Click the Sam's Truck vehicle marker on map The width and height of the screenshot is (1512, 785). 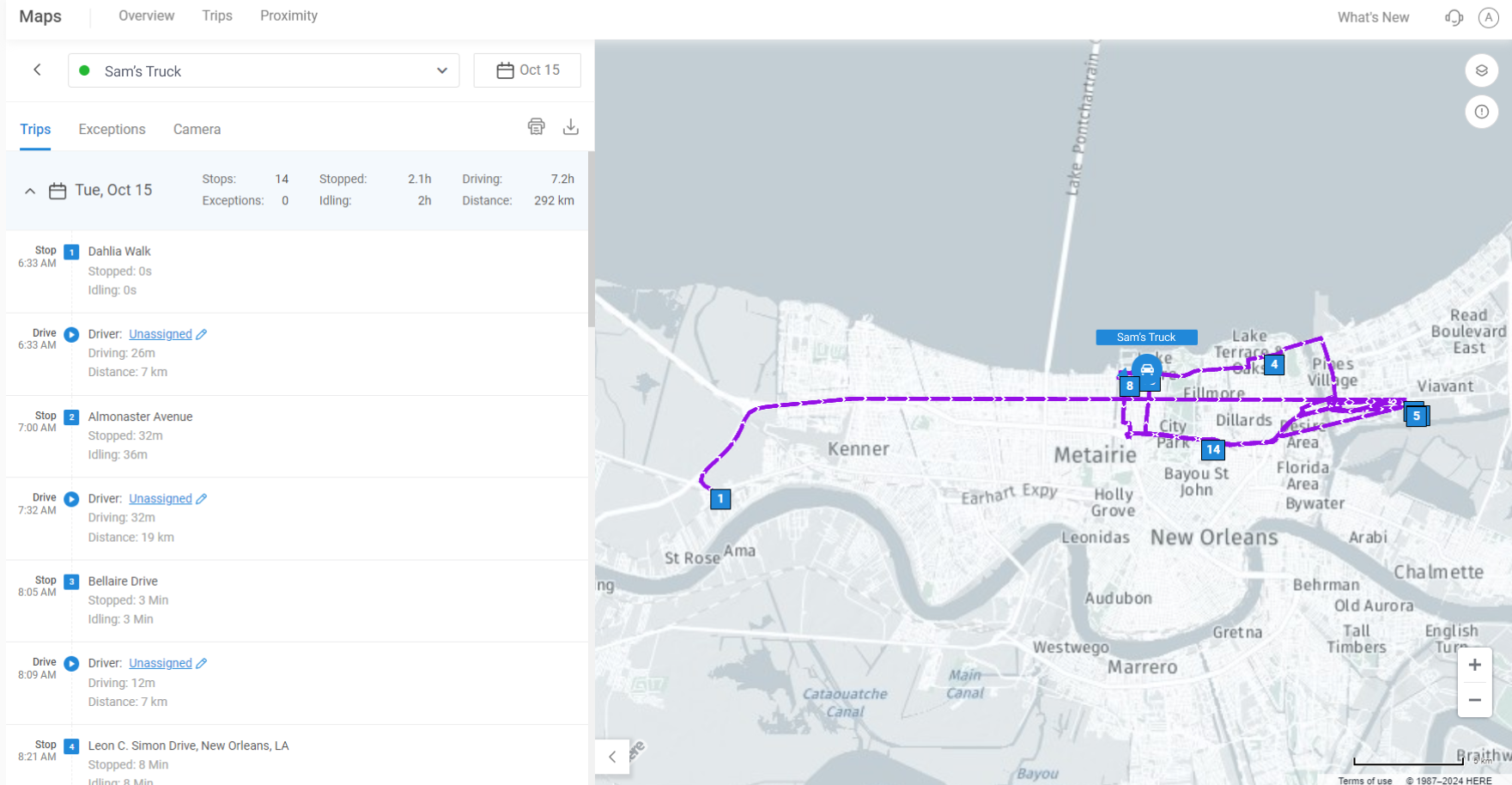click(x=1146, y=370)
